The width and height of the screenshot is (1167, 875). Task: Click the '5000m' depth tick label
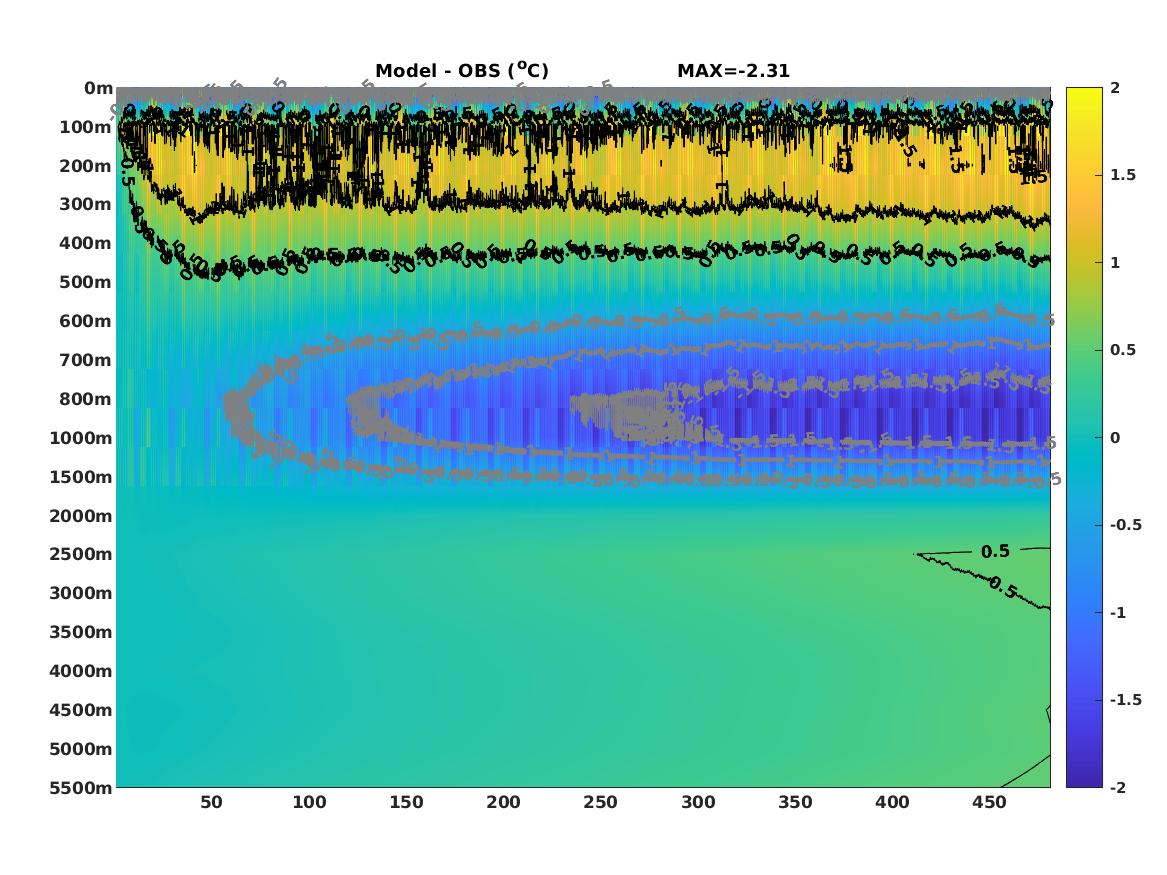pos(81,749)
